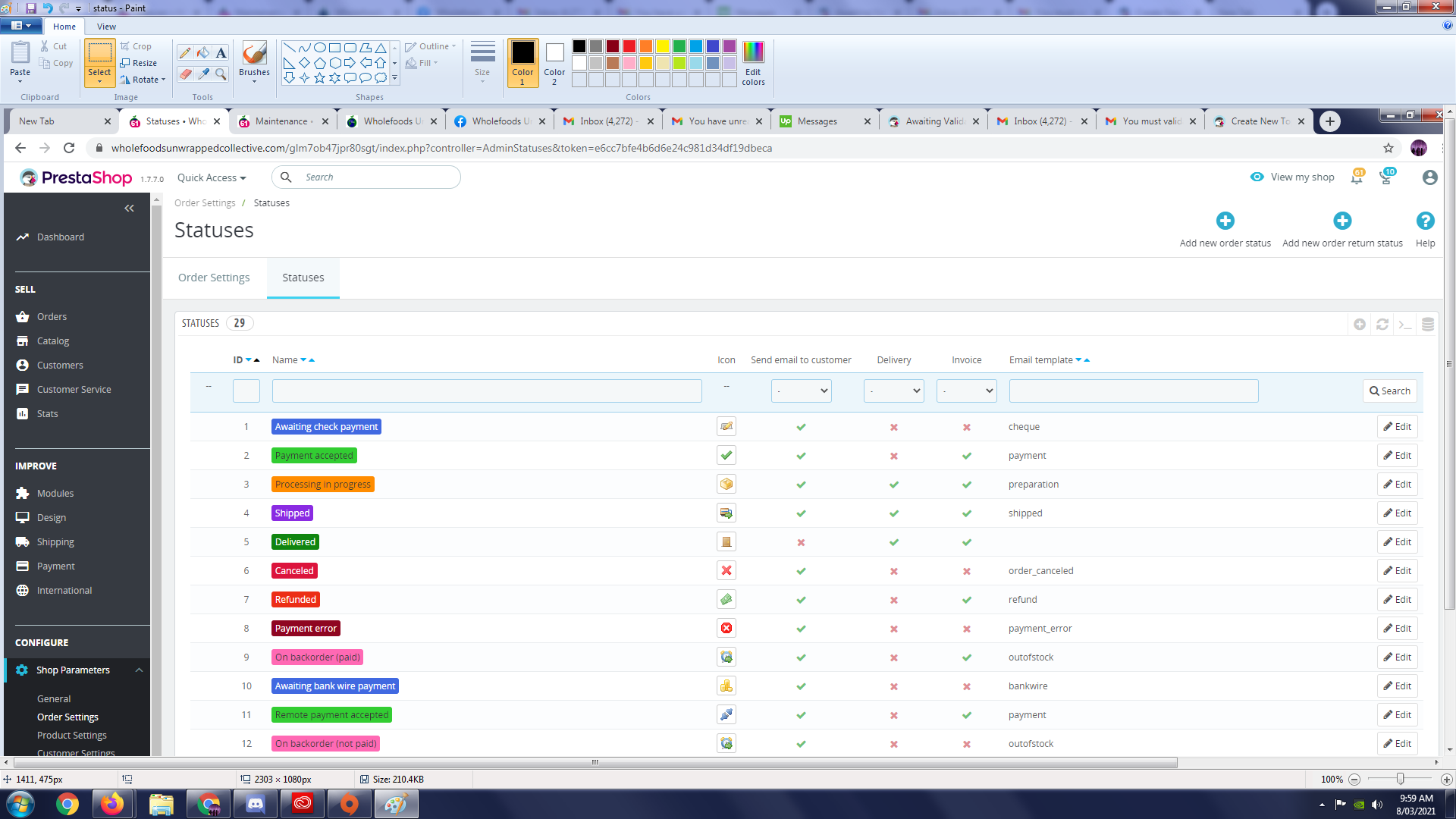Open the Order Settings tab
Image resolution: width=1456 pixels, height=819 pixels.
214,278
